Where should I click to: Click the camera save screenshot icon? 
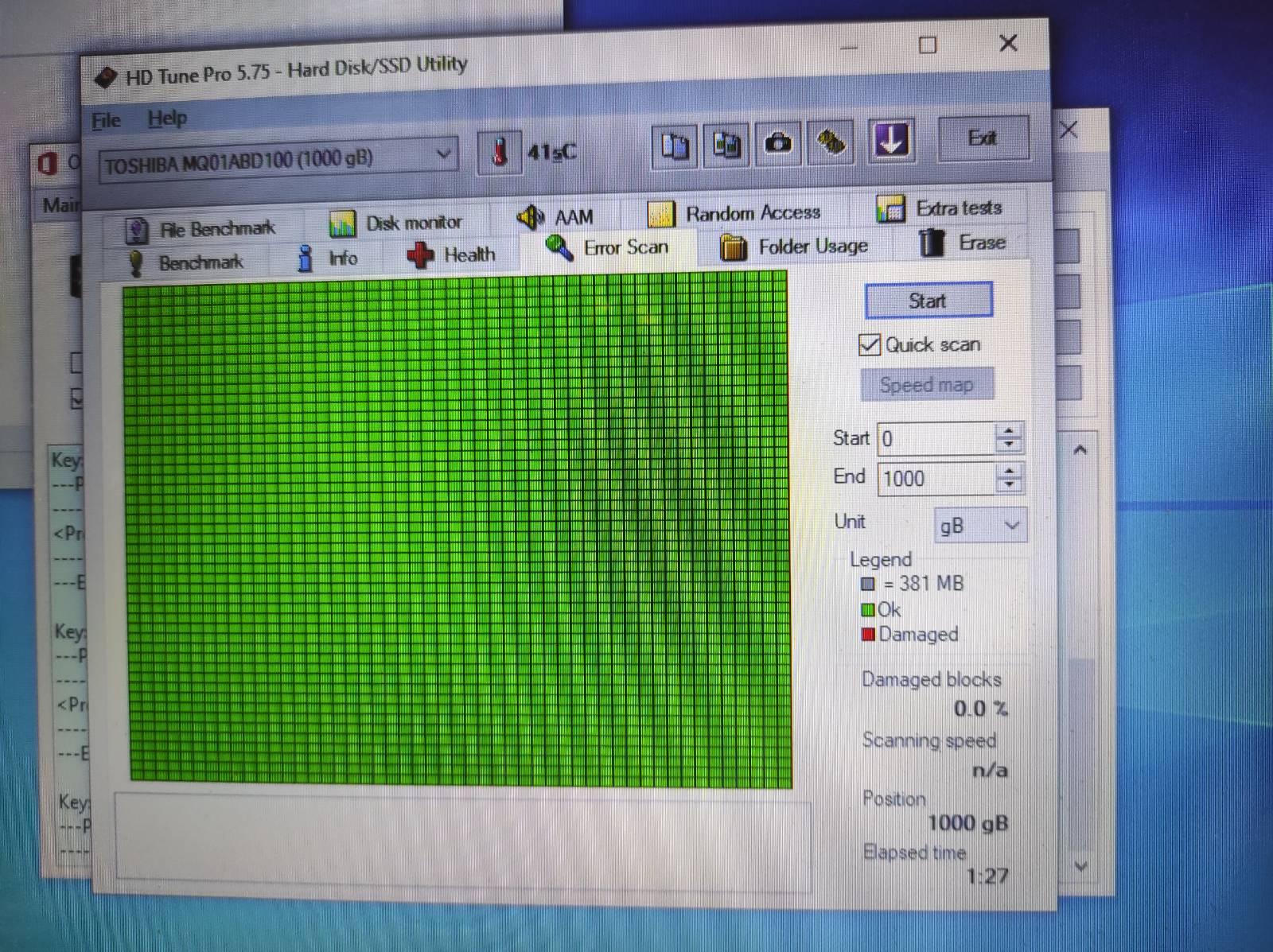[778, 143]
